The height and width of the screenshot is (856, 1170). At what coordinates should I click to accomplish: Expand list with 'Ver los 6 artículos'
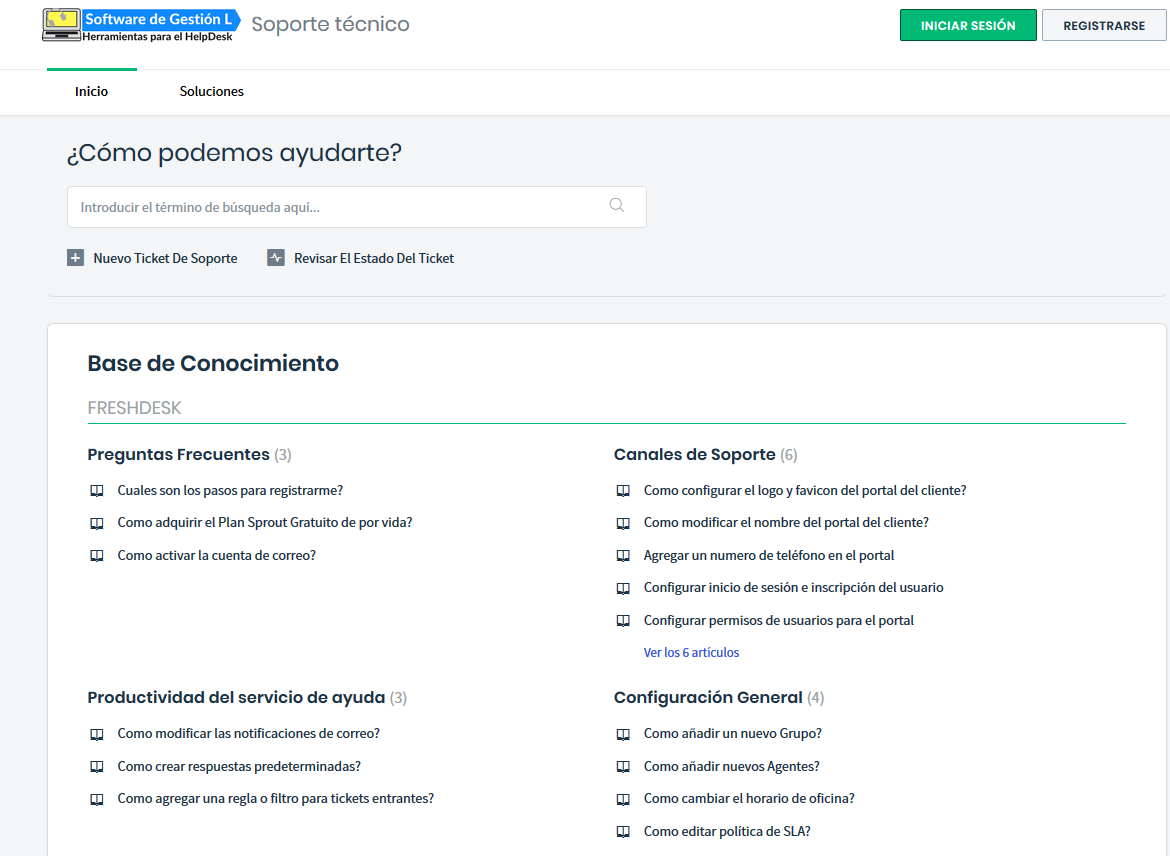click(691, 653)
